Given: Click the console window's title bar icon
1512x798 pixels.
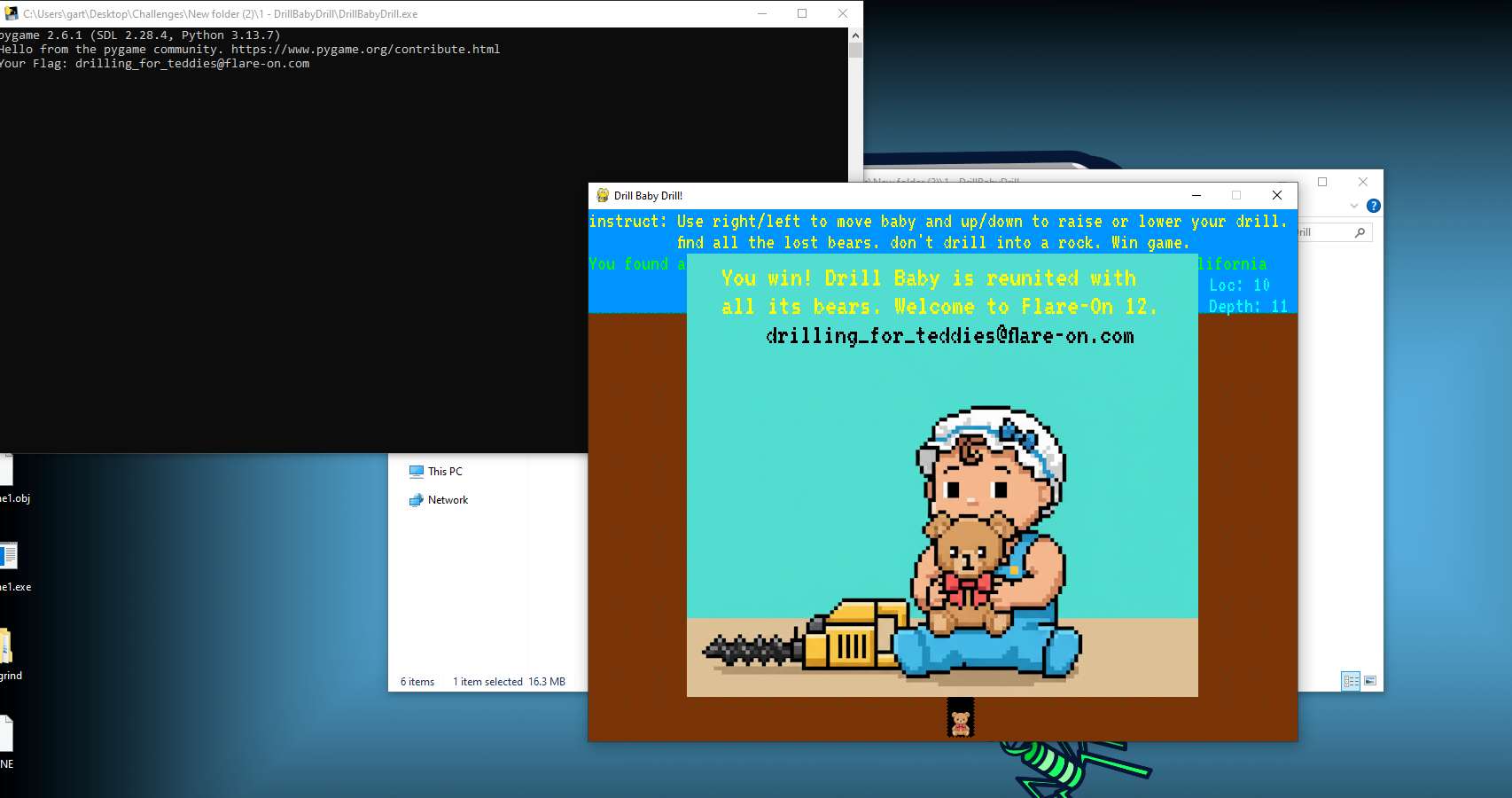Looking at the screenshot, I should tap(12, 13).
